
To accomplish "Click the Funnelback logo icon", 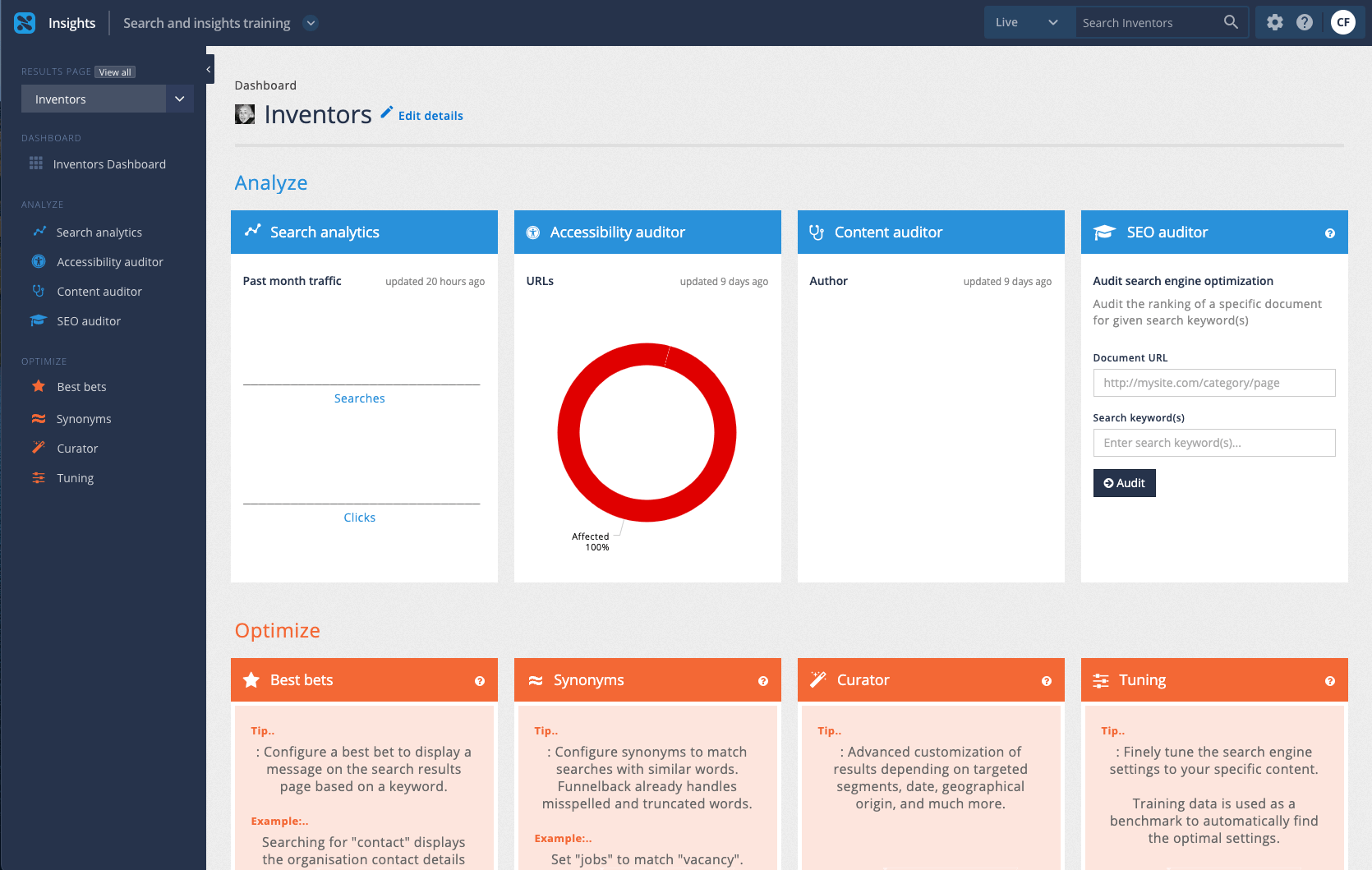I will coord(25,23).
